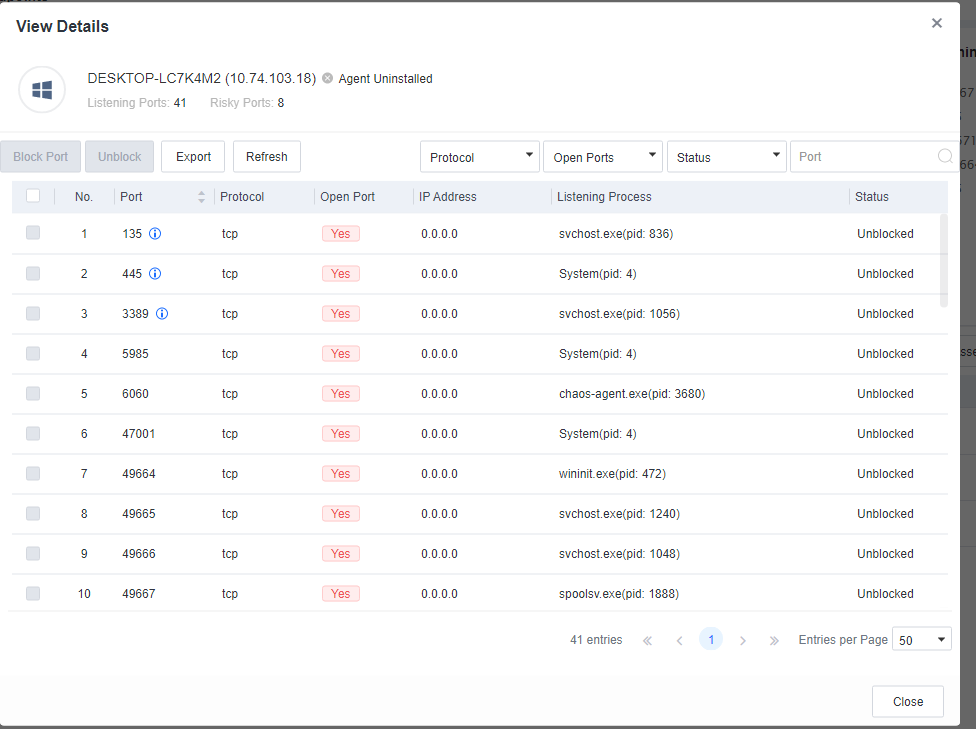Jump to last page double-arrow
The image size is (976, 729).
click(x=774, y=640)
